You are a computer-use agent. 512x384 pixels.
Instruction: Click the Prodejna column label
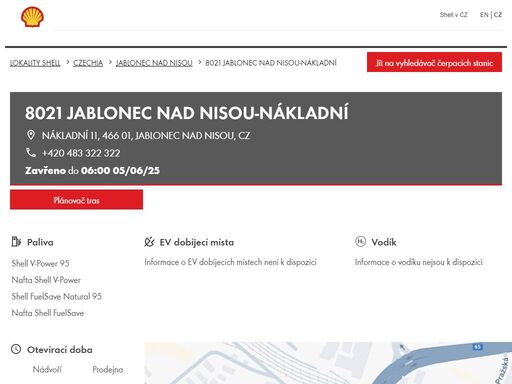(108, 369)
